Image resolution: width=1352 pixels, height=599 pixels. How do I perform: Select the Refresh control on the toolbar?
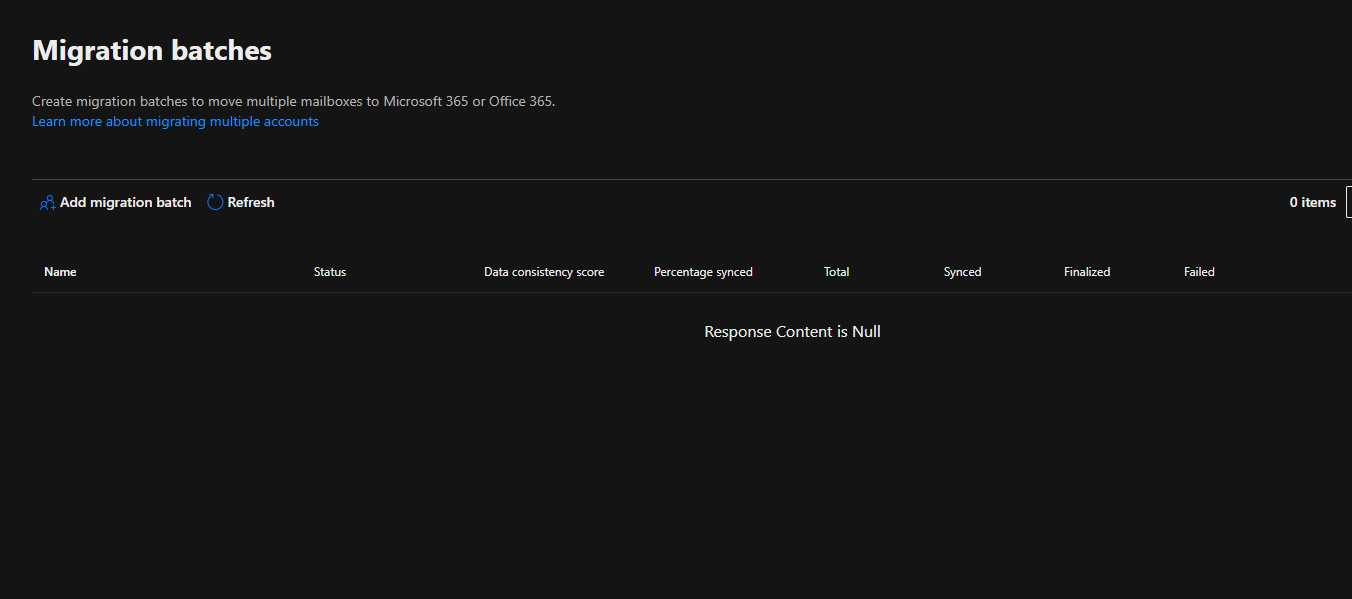click(x=240, y=202)
